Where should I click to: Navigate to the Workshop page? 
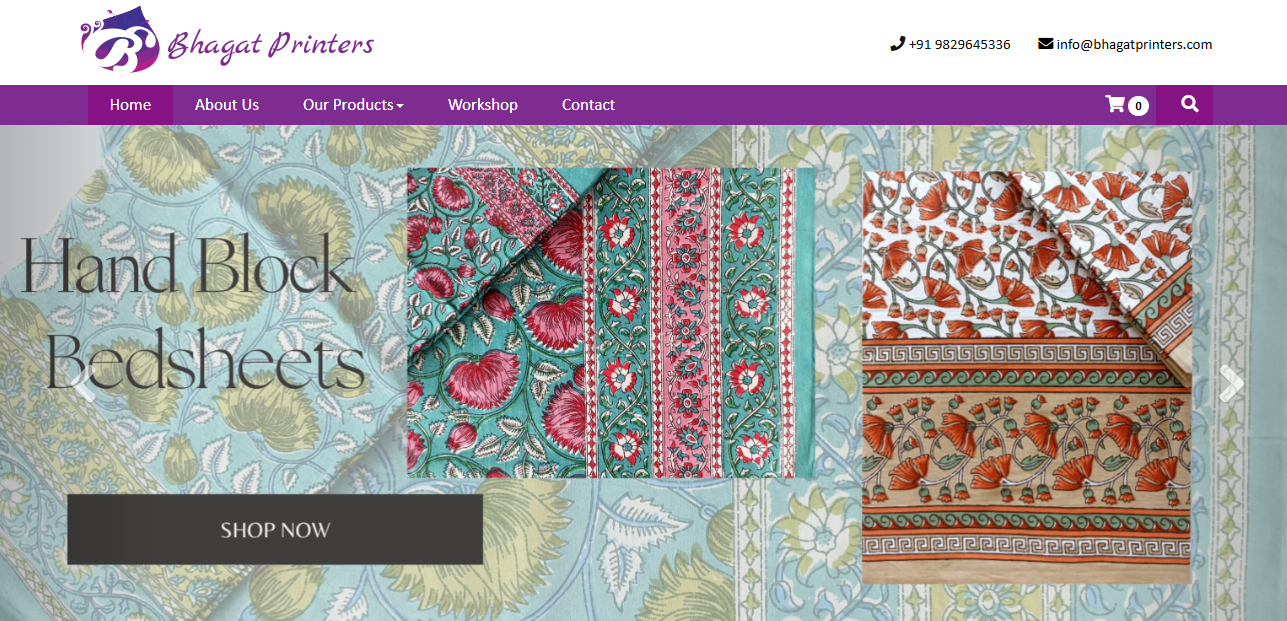point(483,105)
